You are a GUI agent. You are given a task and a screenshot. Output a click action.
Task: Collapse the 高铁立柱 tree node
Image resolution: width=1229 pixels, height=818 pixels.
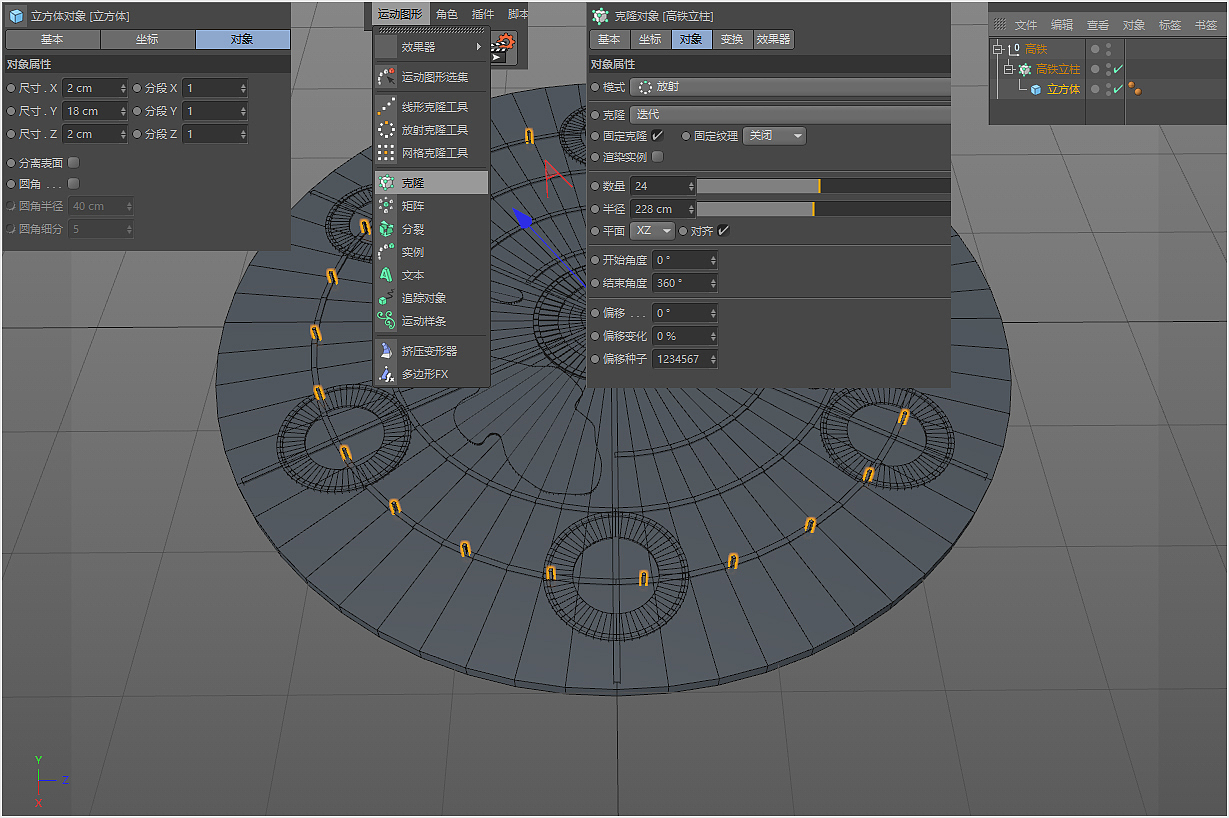pyautogui.click(x=1009, y=69)
